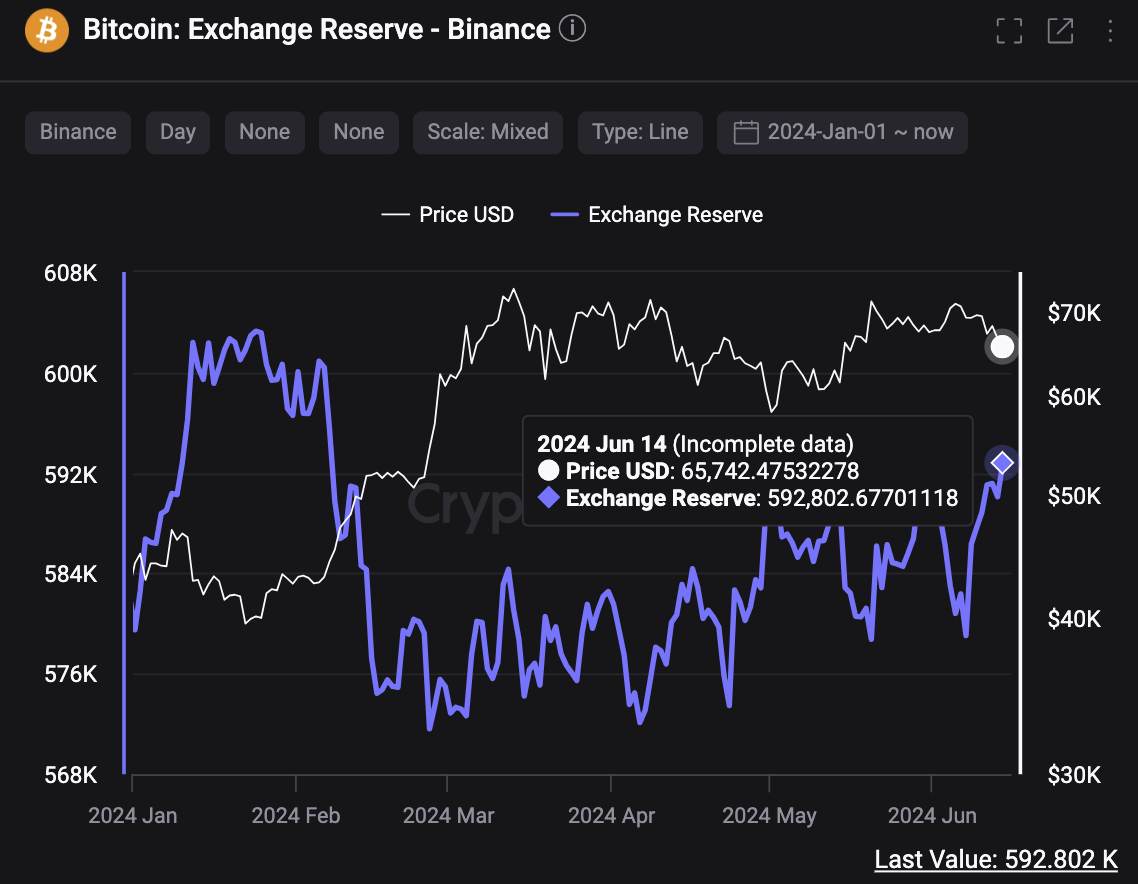Viewport: 1138px width, 884px height.
Task: Expand chart to fullscreen view
Action: click(1009, 31)
